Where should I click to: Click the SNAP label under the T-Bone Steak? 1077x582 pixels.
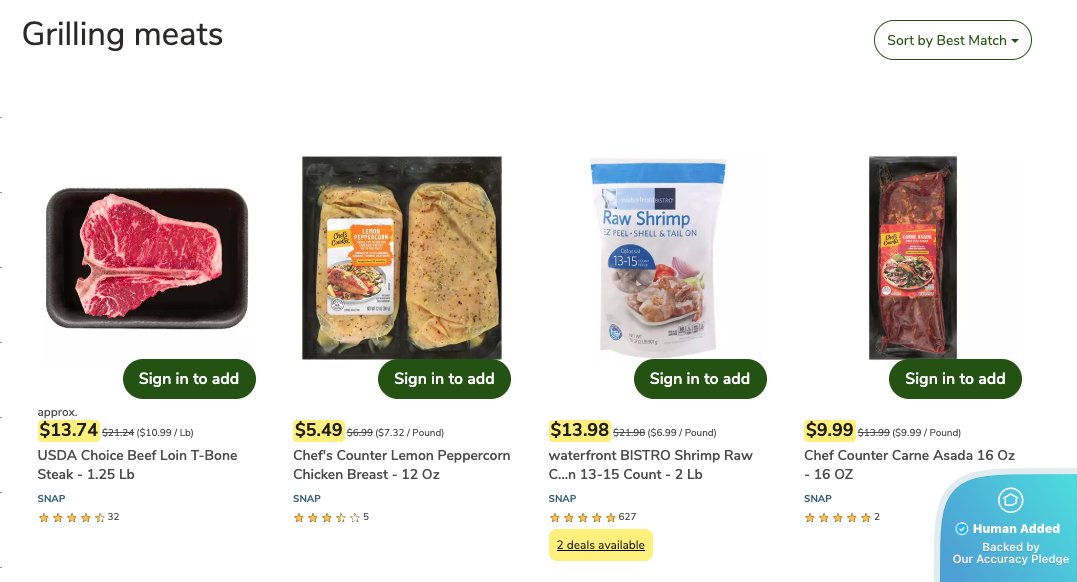pos(51,498)
